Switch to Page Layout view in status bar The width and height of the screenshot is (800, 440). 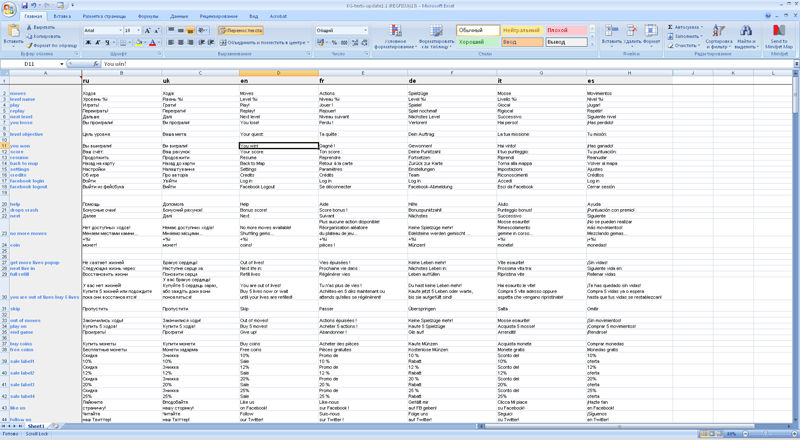712,434
